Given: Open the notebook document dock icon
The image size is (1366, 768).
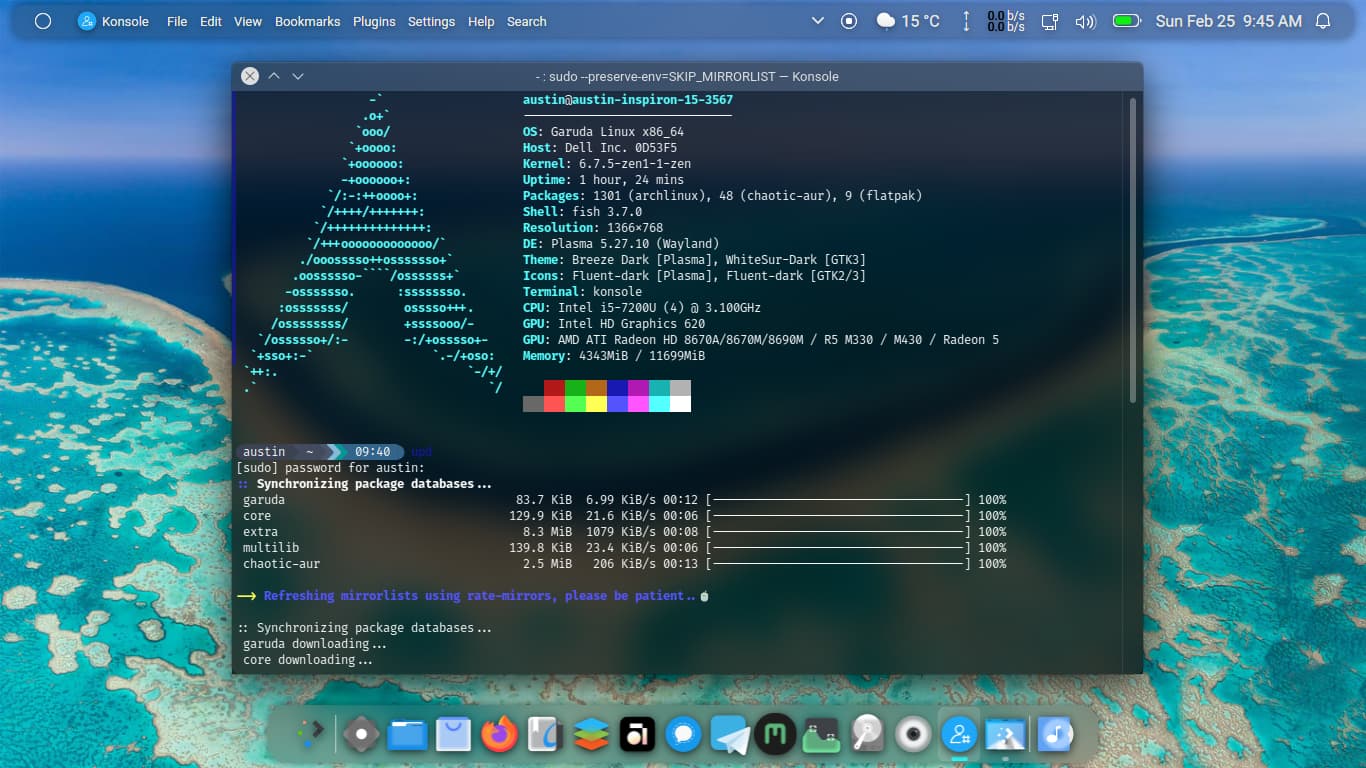Looking at the screenshot, I should click(x=545, y=735).
